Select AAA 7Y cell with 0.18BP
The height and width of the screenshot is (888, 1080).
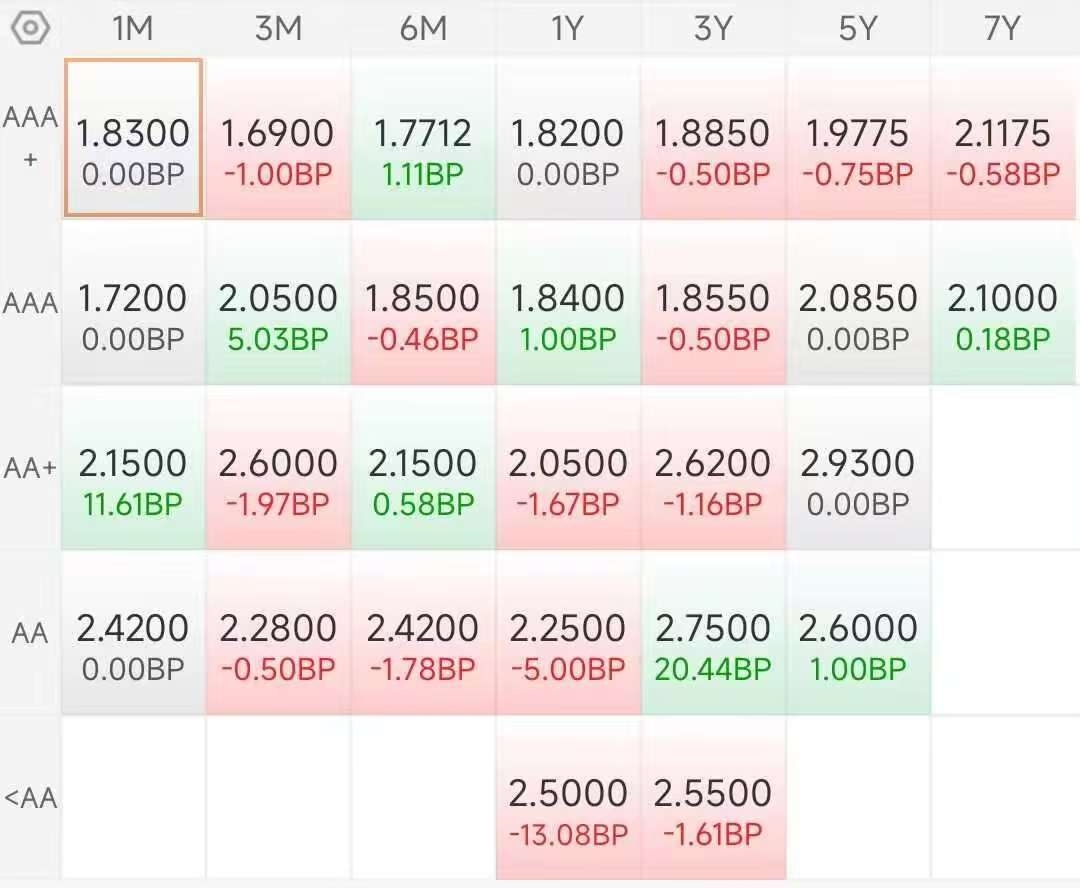(1003, 303)
